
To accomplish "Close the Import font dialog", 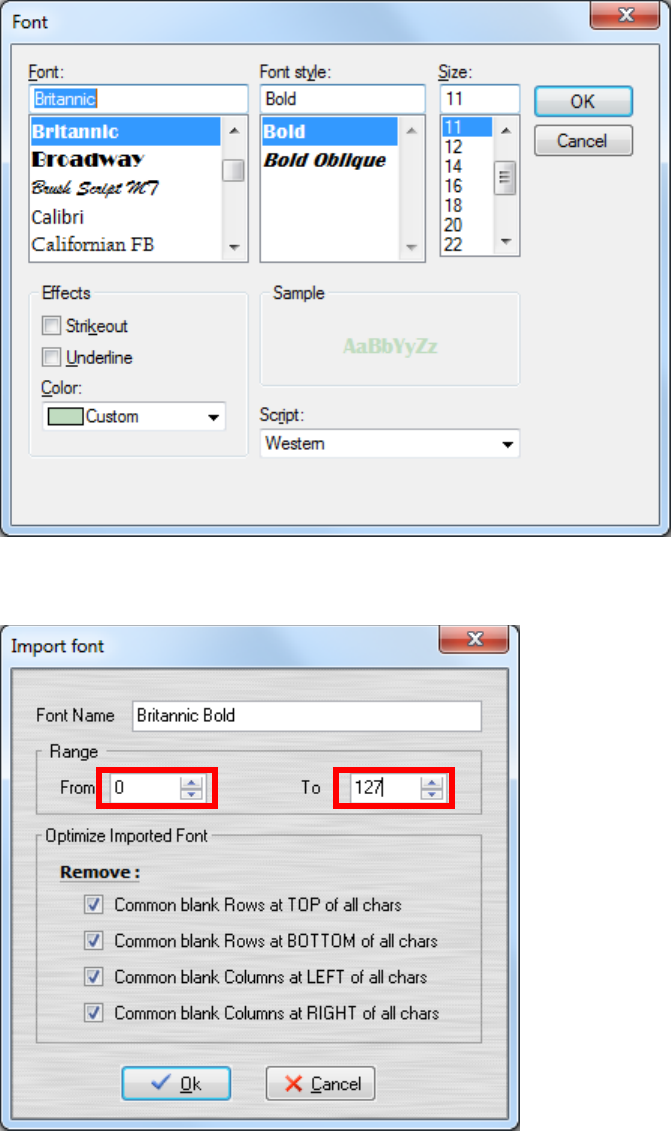I will pos(474,638).
